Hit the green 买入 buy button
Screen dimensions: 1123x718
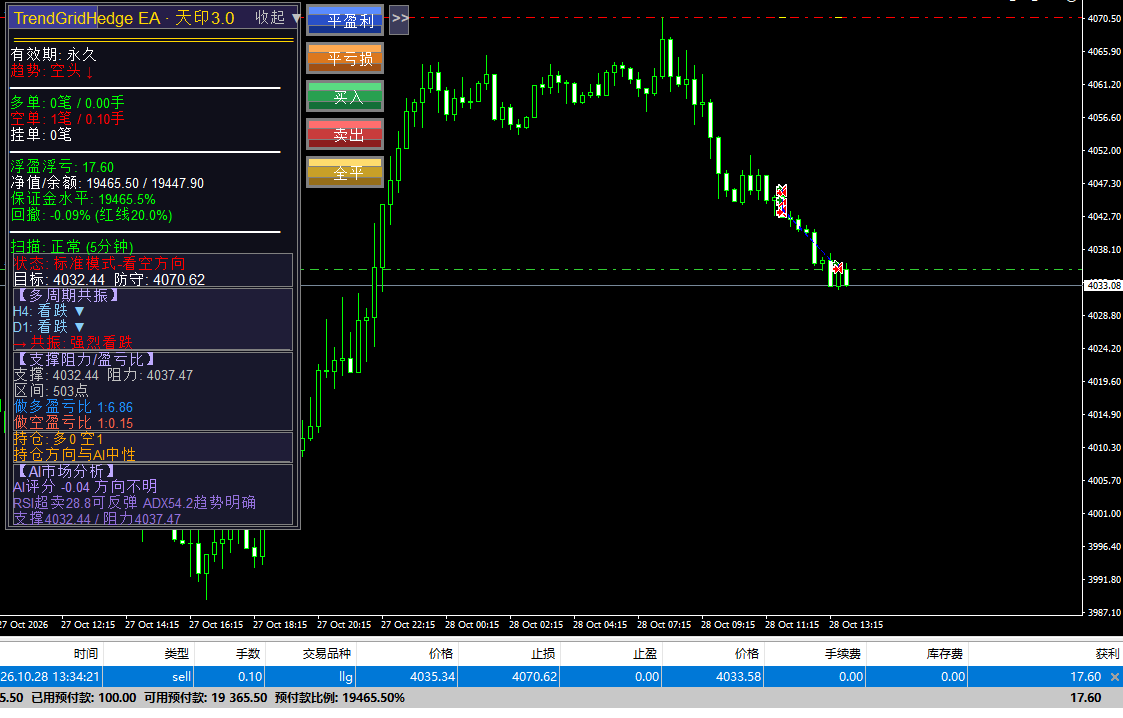click(345, 96)
